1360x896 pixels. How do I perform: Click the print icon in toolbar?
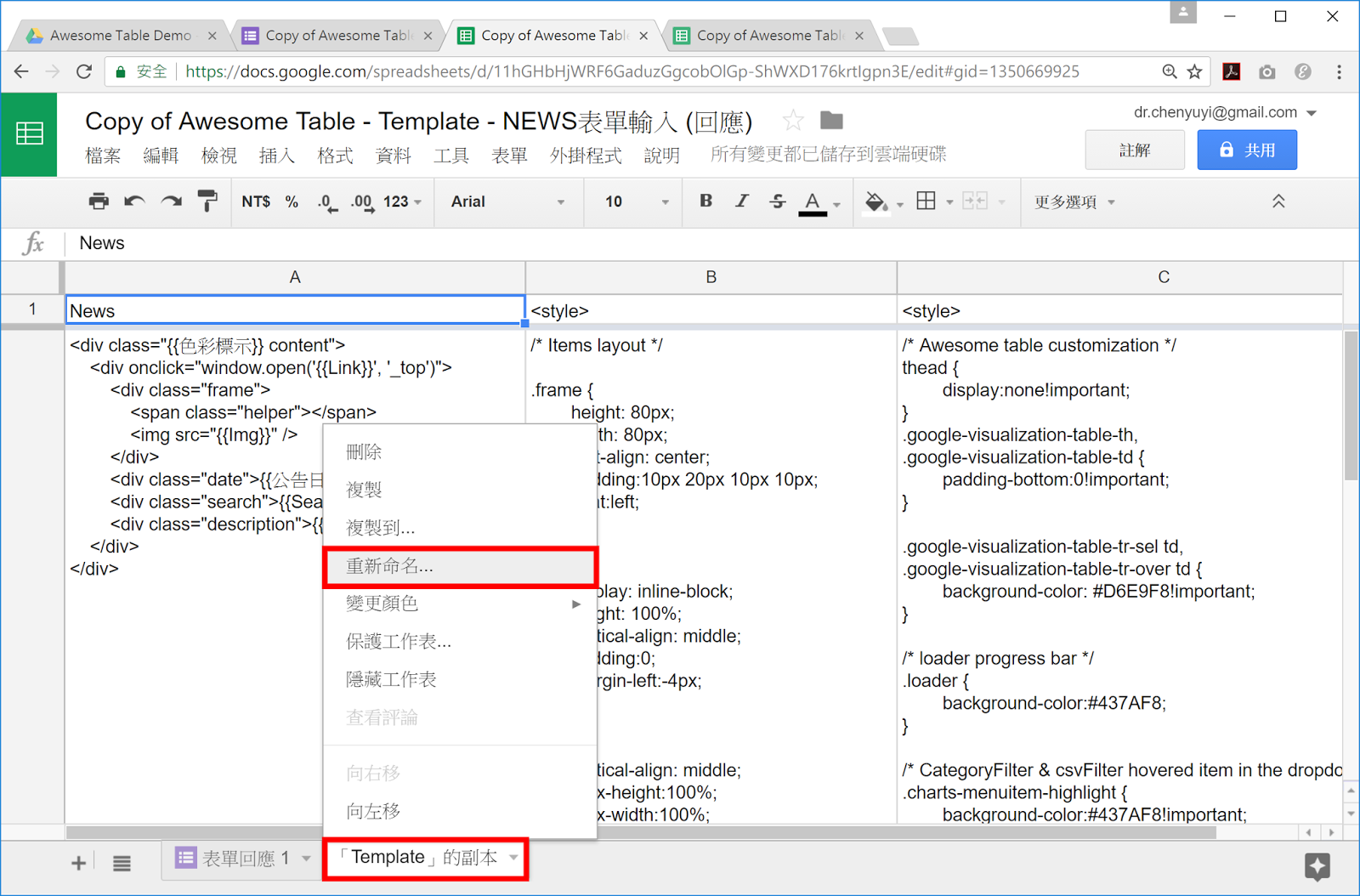click(99, 201)
